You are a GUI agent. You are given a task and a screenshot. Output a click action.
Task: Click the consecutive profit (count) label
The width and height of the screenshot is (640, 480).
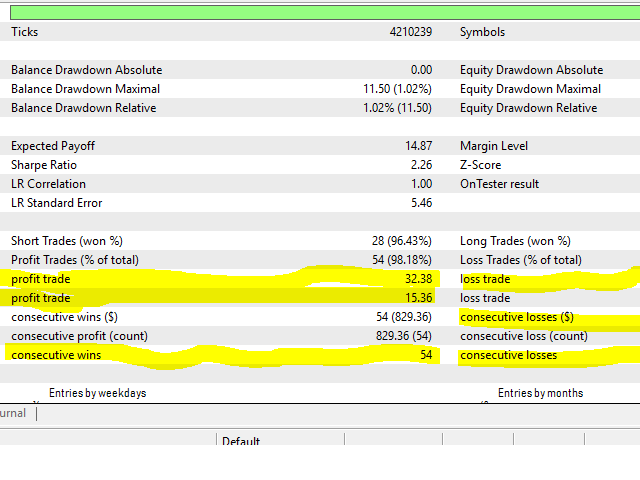tap(80, 336)
